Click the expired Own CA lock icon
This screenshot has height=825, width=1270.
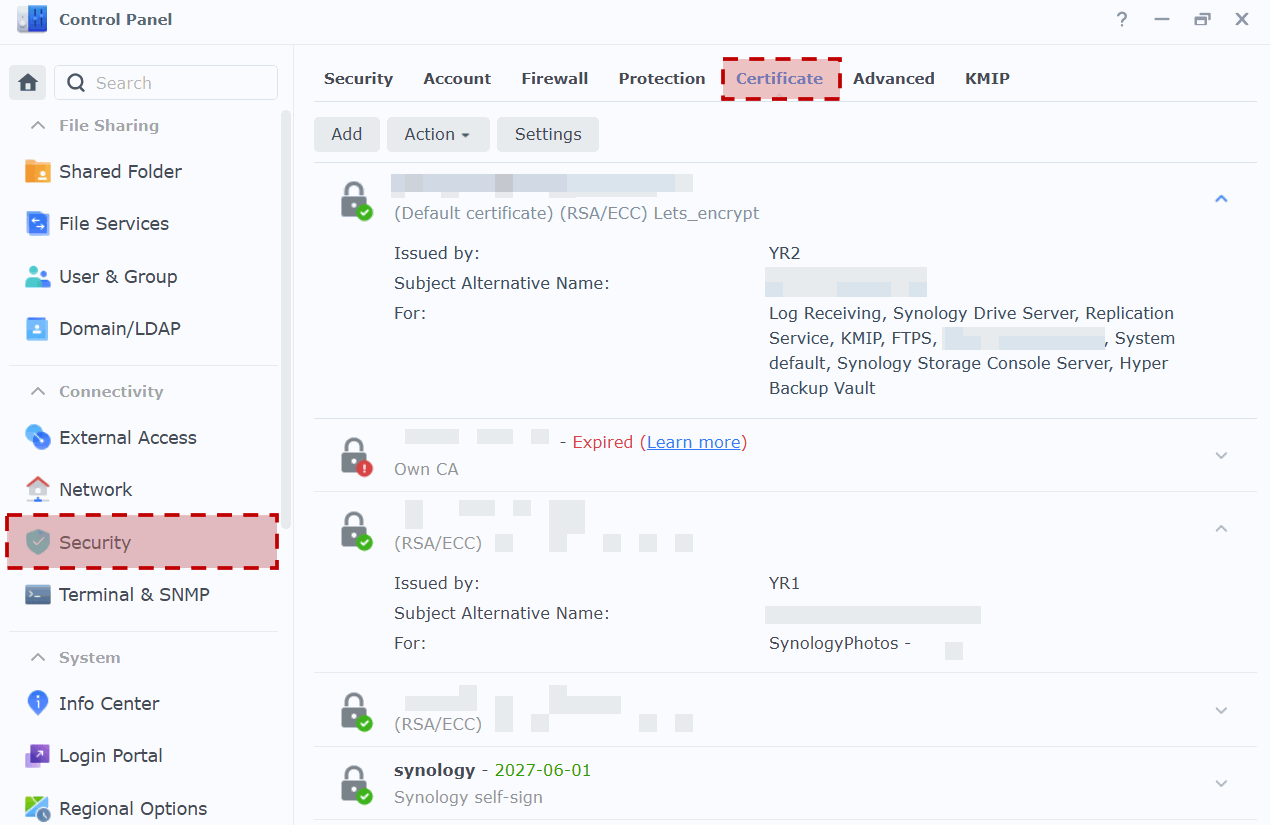355,457
